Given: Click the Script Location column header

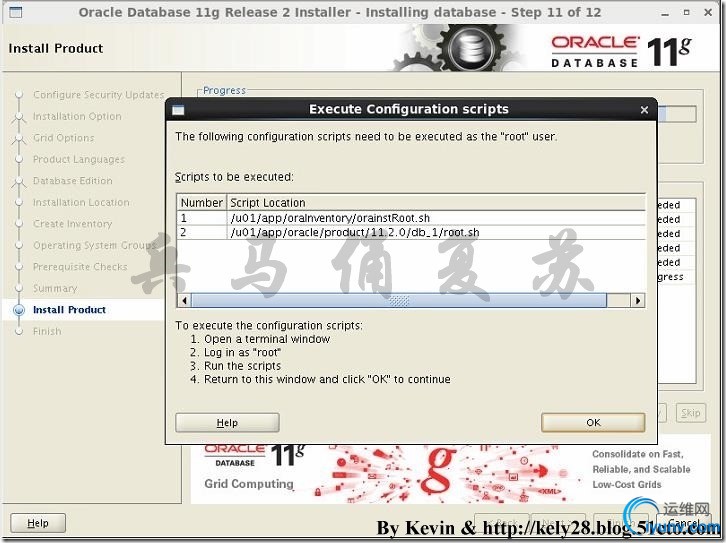Looking at the screenshot, I should 436,203.
